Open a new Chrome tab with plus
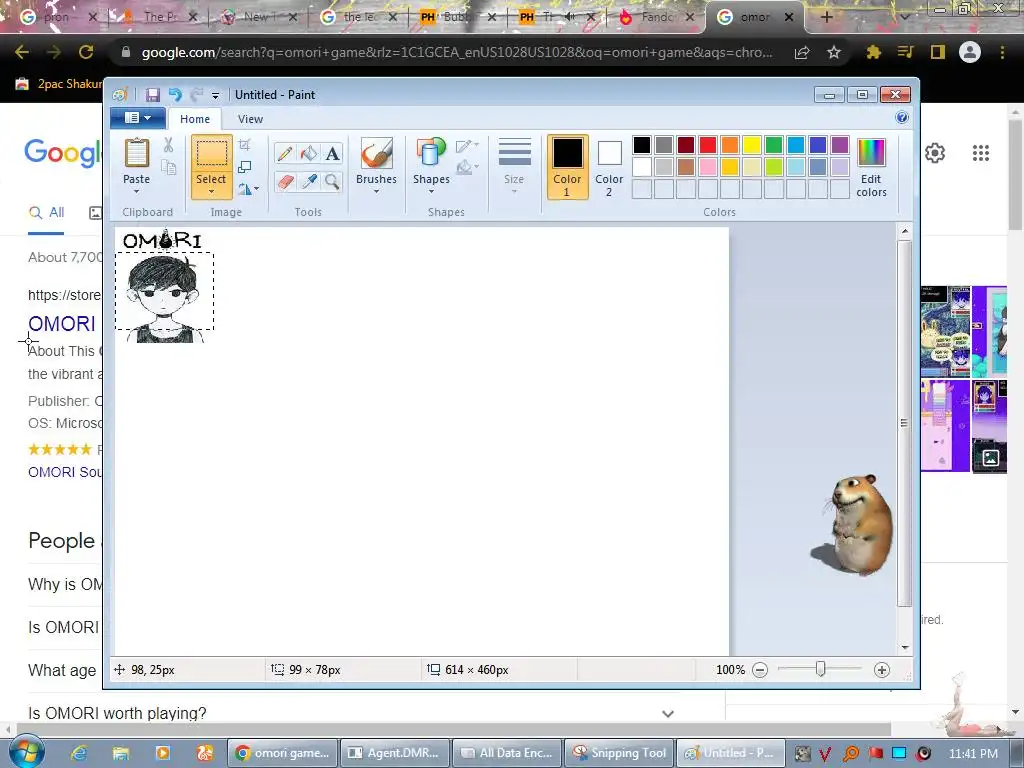The width and height of the screenshot is (1024, 768). click(x=826, y=17)
